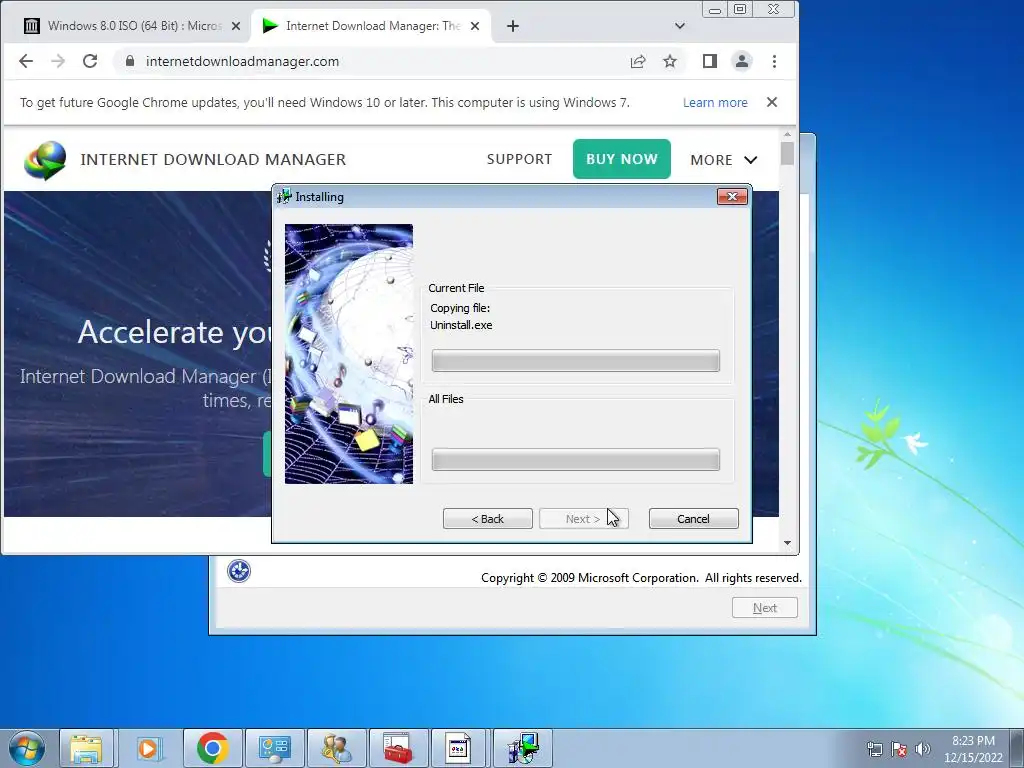This screenshot has width=1024, height=768.
Task: Click the All Files progress bar
Action: tap(575, 460)
